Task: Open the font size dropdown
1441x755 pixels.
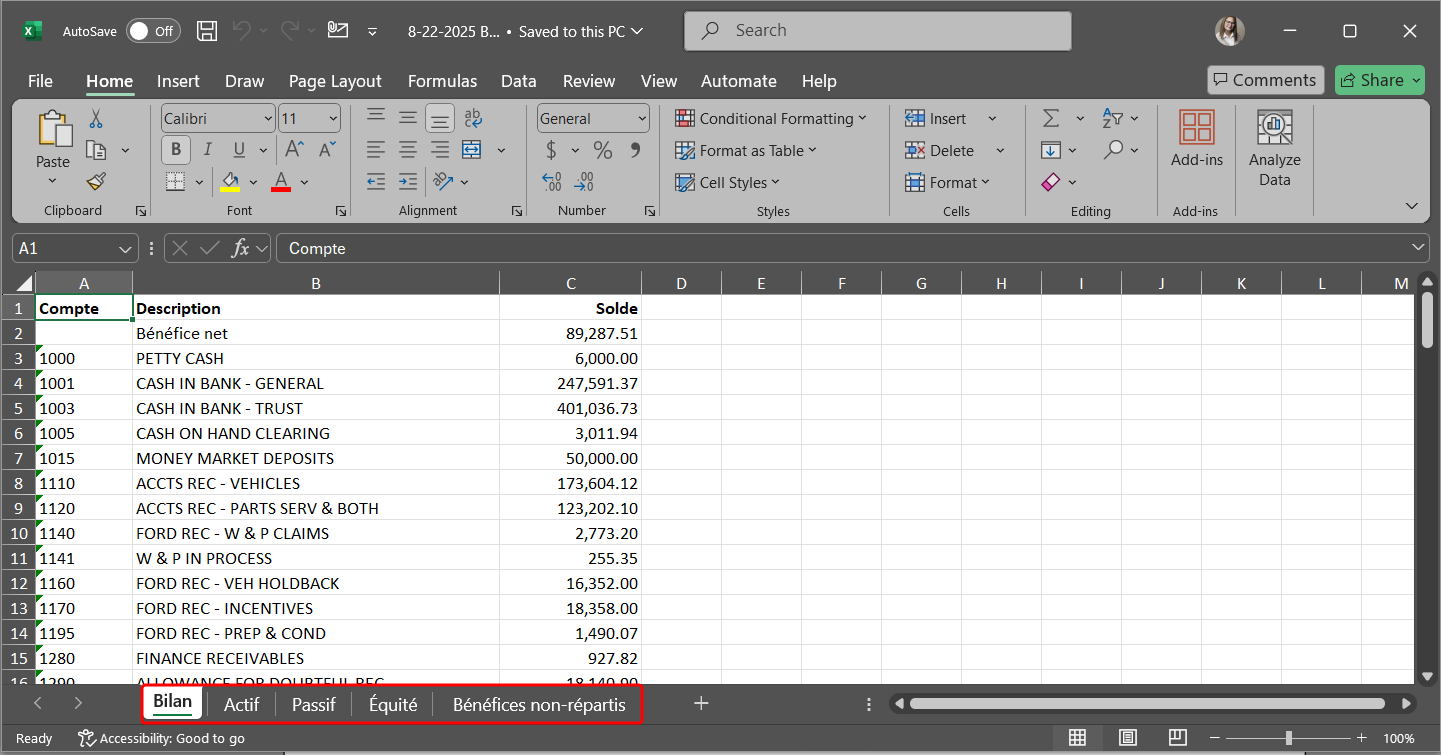Action: 333,119
